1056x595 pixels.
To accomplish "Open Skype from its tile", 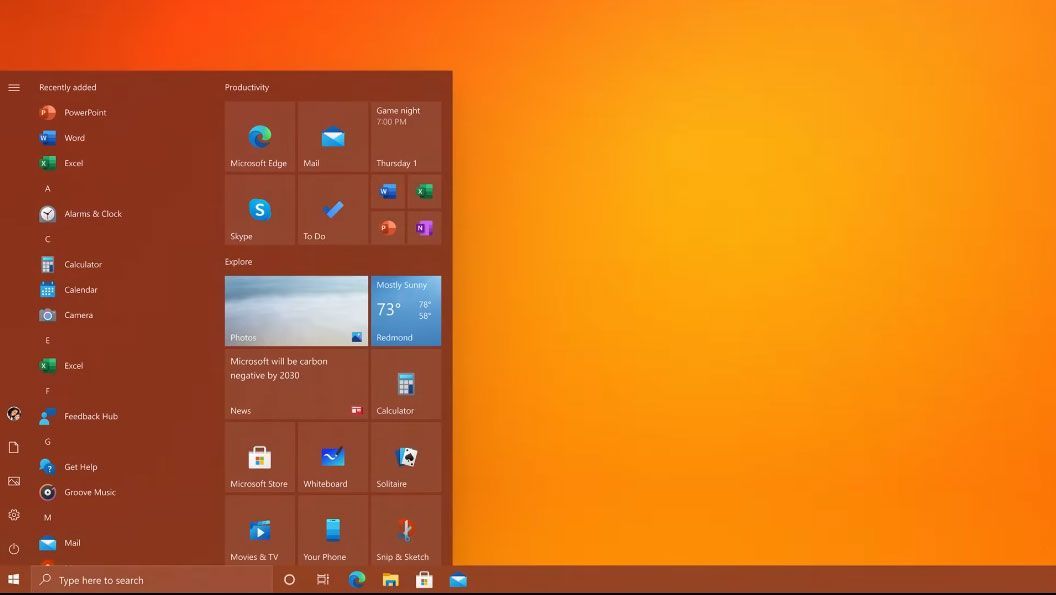I will [x=259, y=209].
